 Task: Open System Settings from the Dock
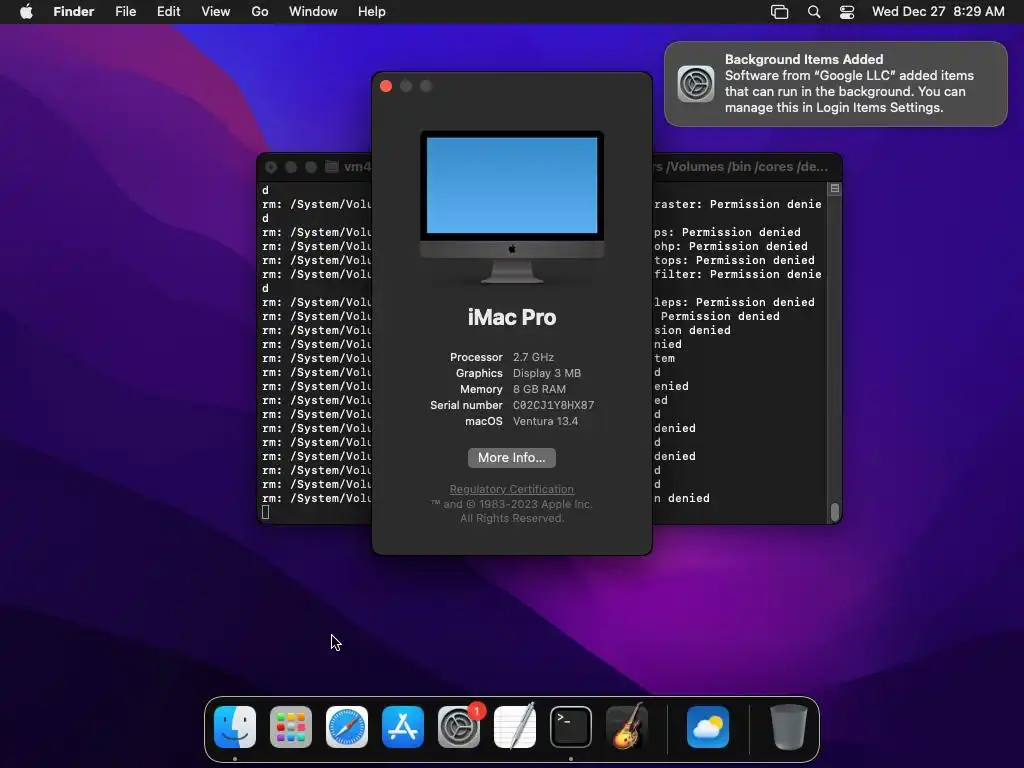pyautogui.click(x=458, y=727)
